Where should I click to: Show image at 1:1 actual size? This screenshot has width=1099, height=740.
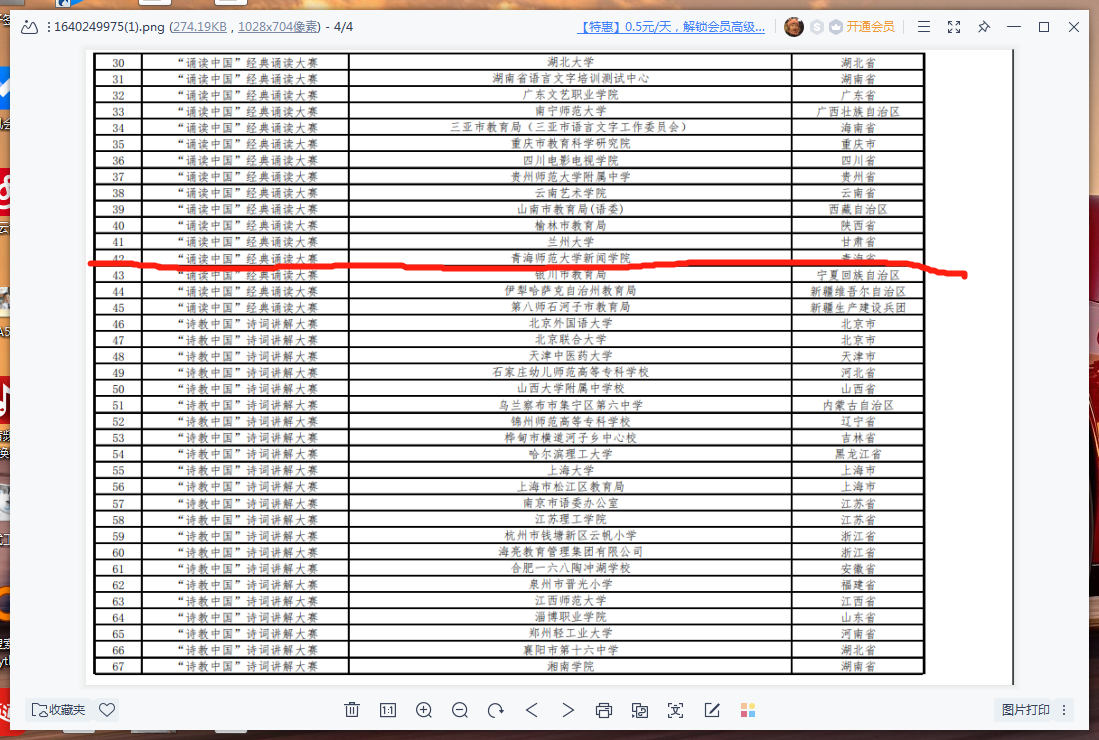click(388, 710)
